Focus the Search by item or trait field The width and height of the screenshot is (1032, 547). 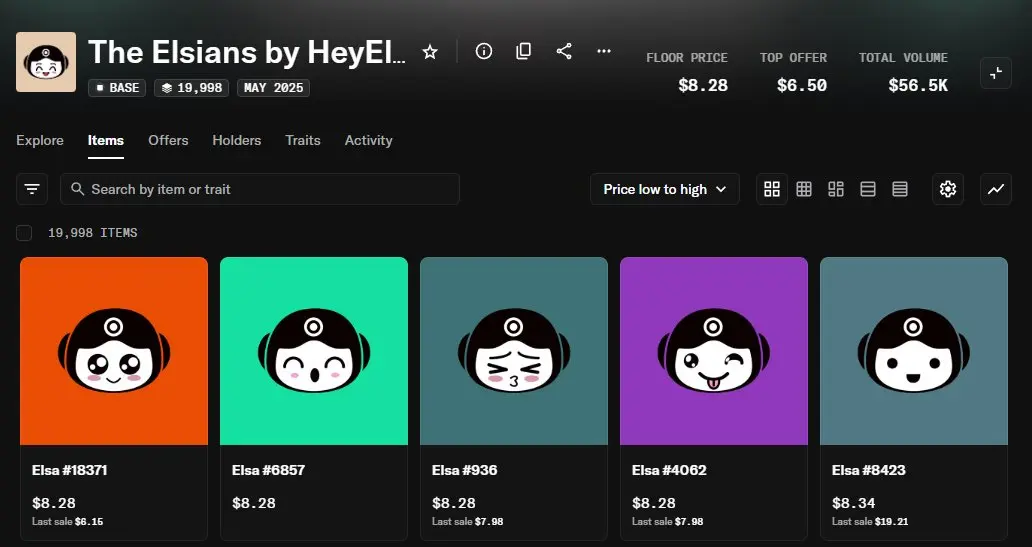pos(260,189)
